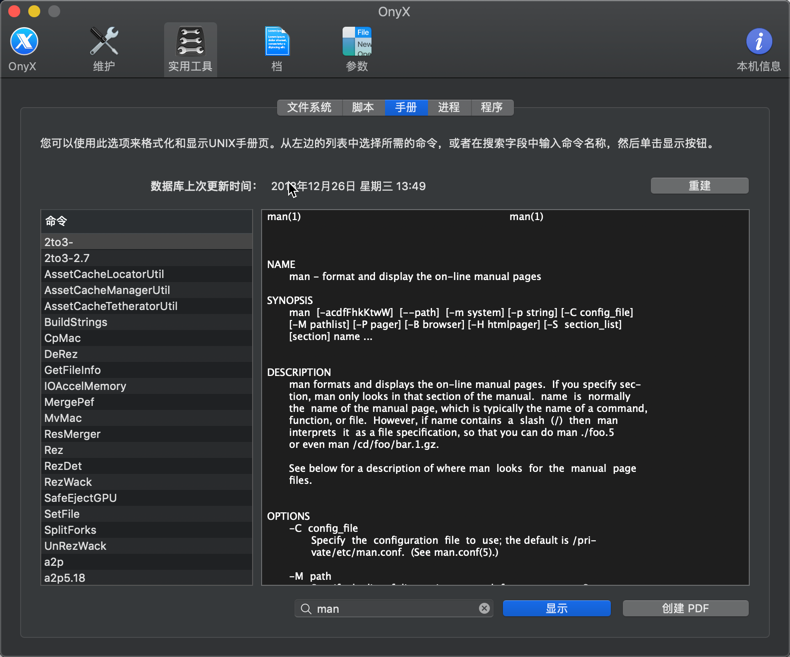
Task: Select AssetCacheTetheratorUtil command
Action: point(146,306)
